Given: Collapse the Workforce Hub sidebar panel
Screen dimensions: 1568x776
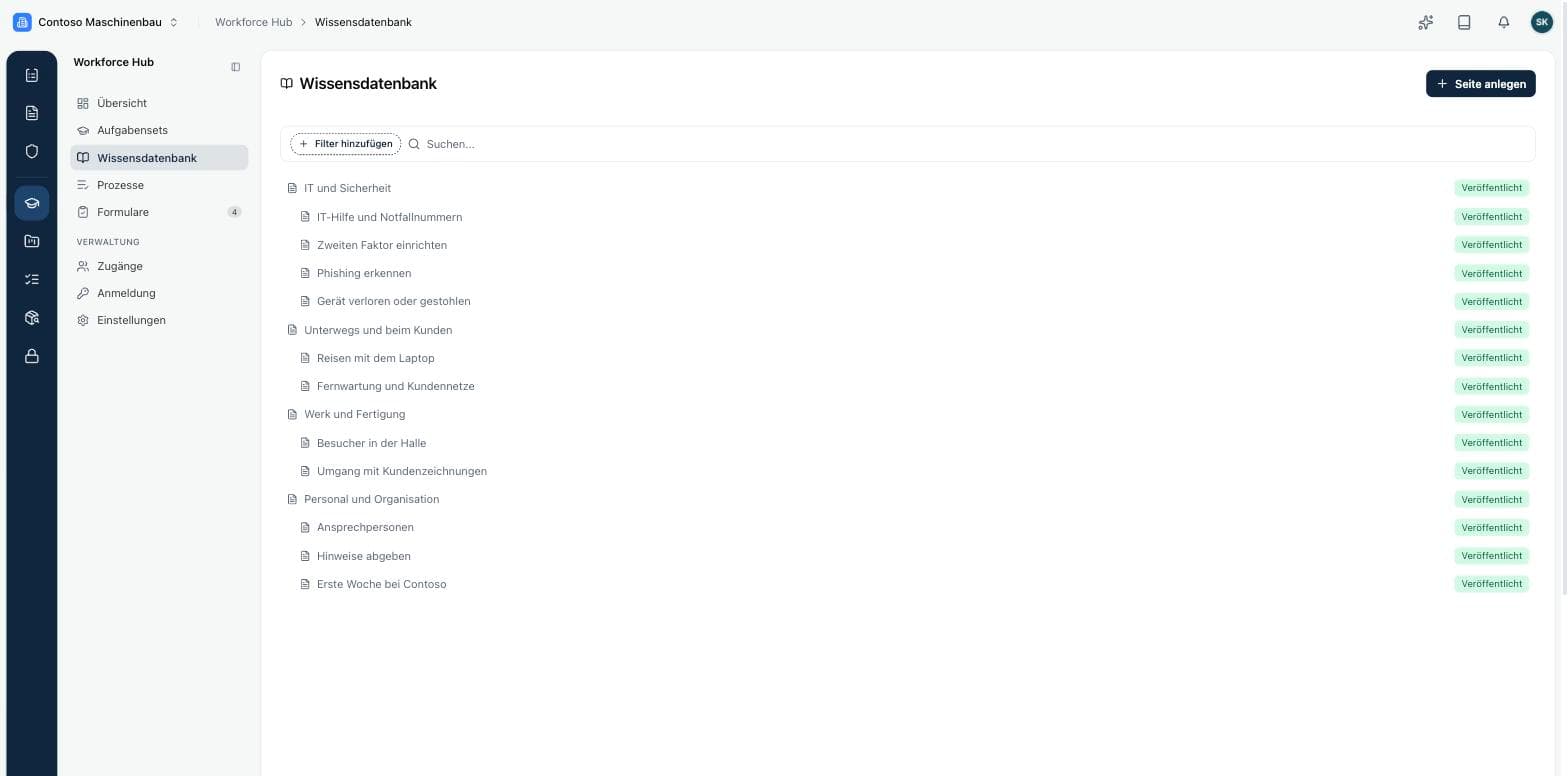Looking at the screenshot, I should click(x=236, y=67).
